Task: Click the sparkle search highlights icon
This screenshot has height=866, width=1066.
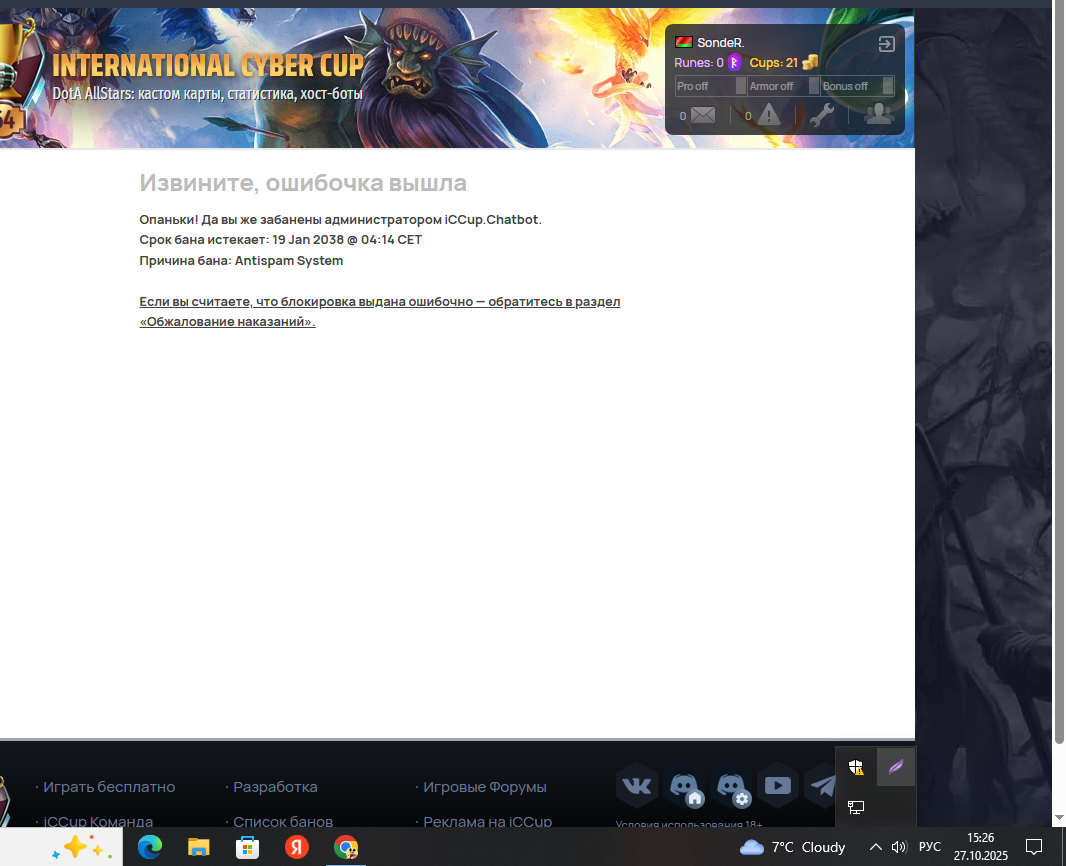Action: pos(82,848)
